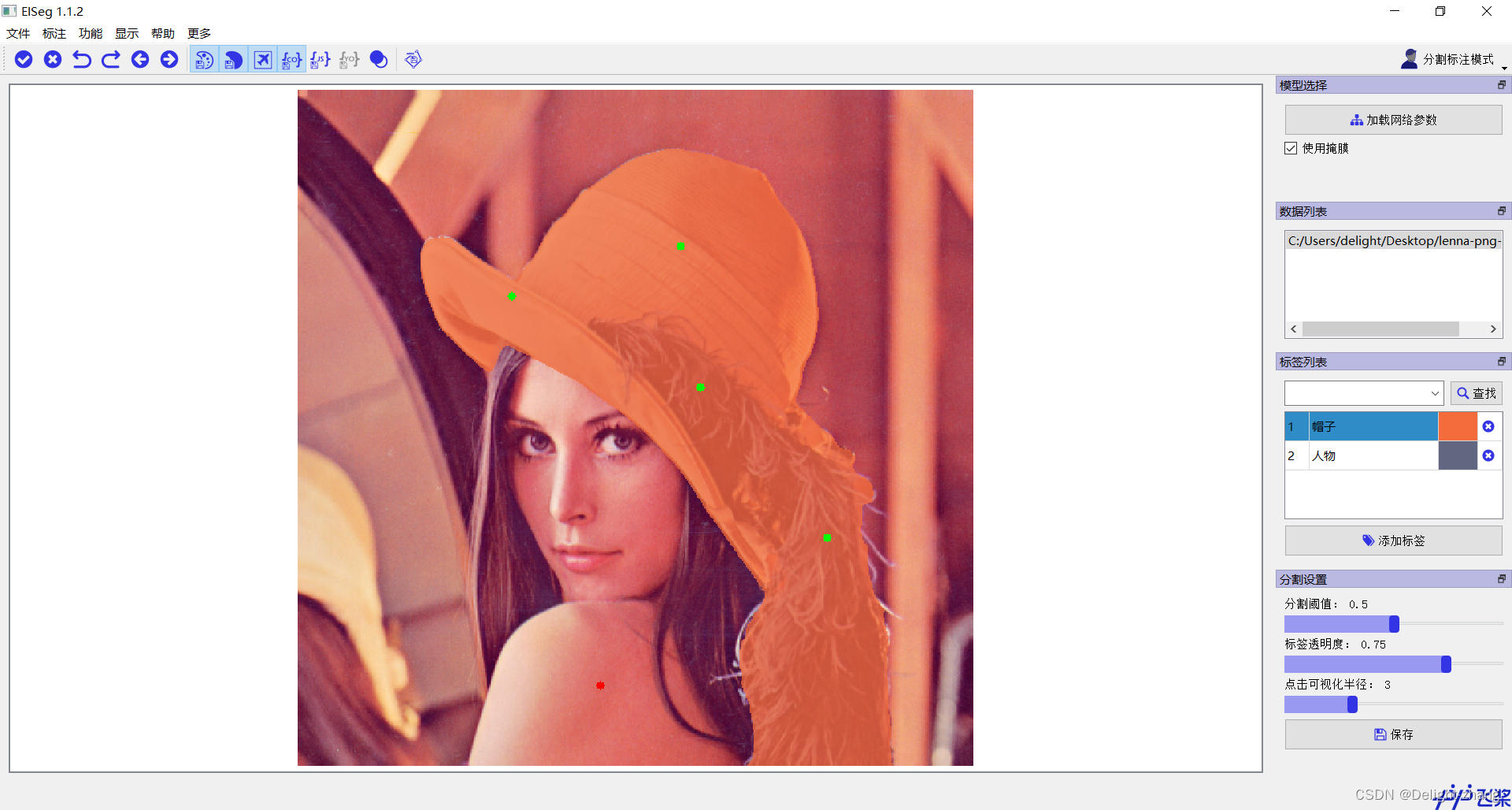This screenshot has width=1512, height=810.
Task: Click the data list horizontal scrollbar thumb
Action: pyautogui.click(x=1380, y=329)
